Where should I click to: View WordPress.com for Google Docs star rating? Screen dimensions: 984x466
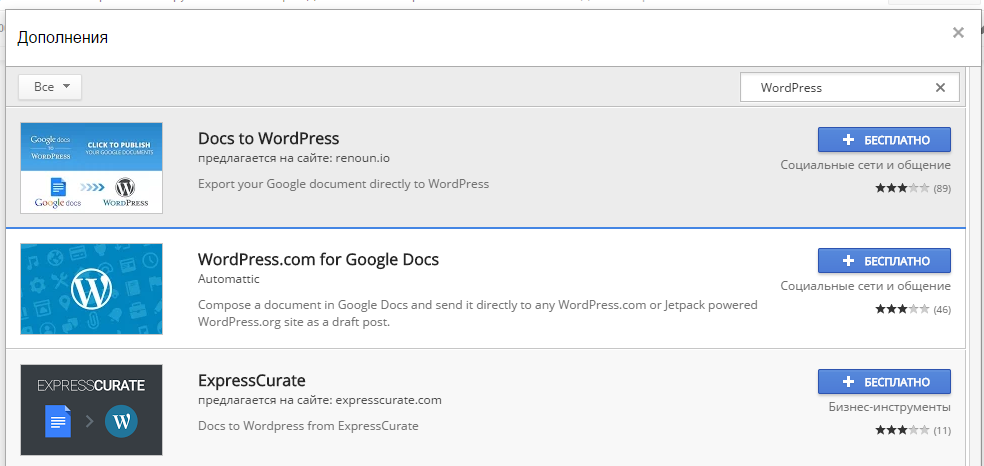coord(902,309)
